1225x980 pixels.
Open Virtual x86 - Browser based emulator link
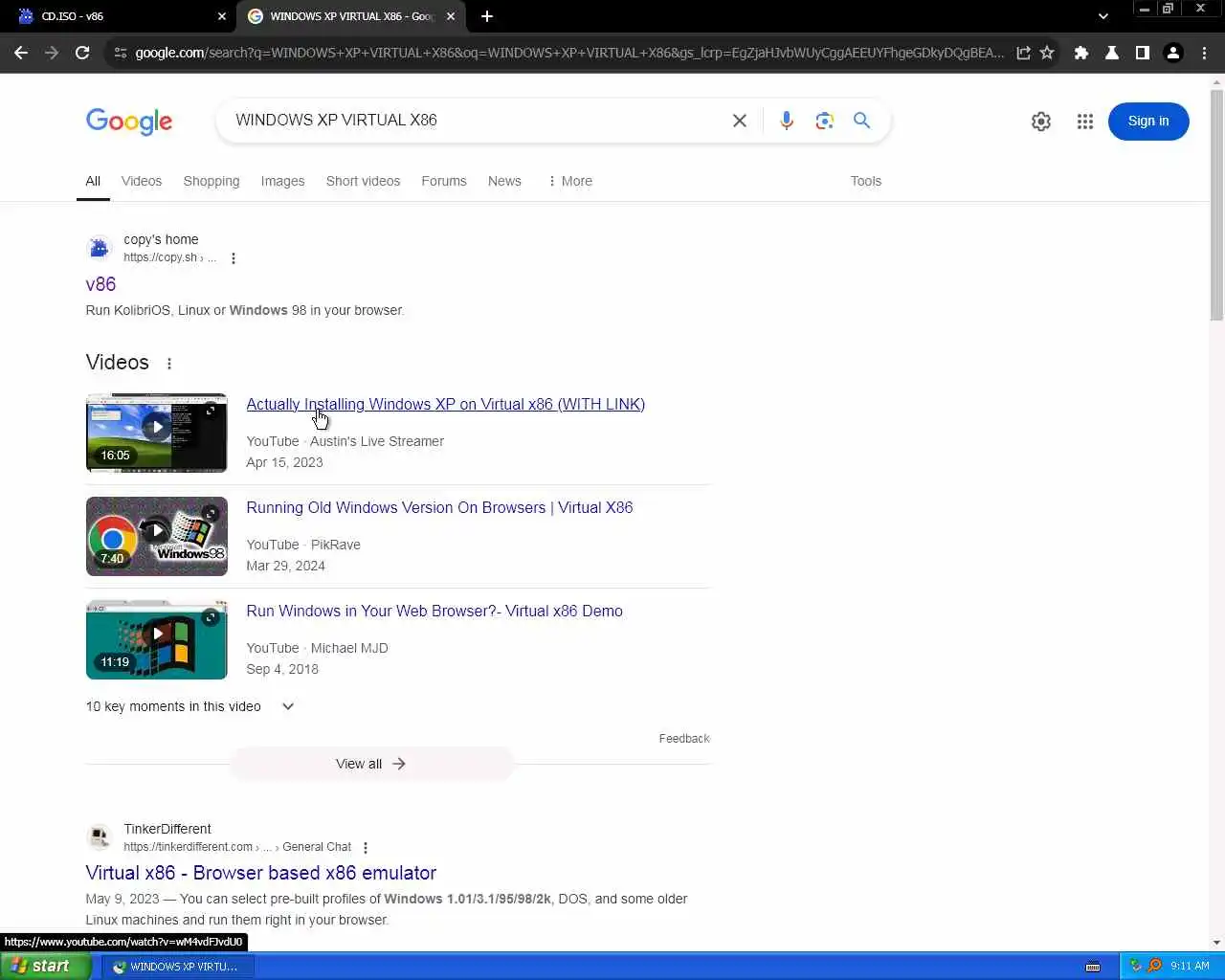point(261,873)
